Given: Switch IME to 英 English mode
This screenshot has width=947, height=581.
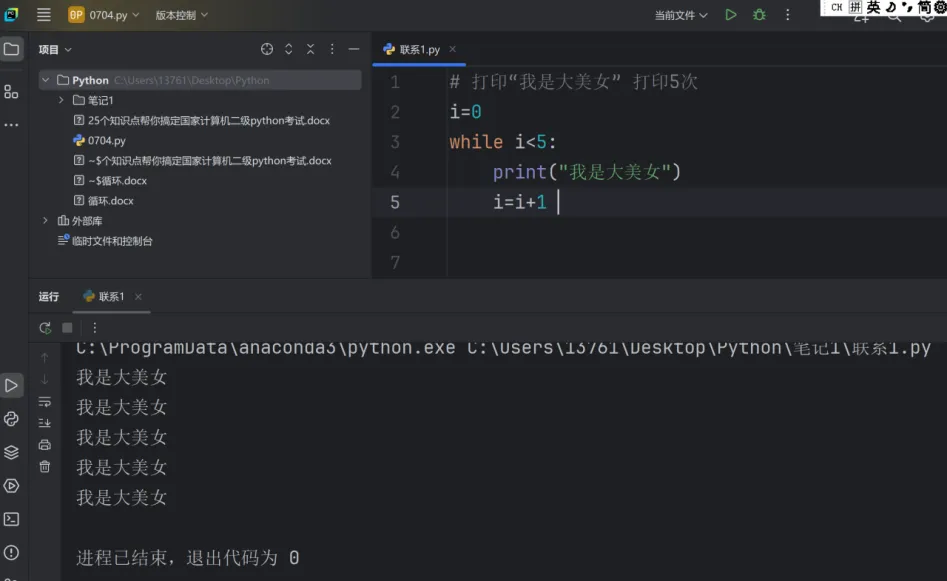Looking at the screenshot, I should tap(873, 7).
